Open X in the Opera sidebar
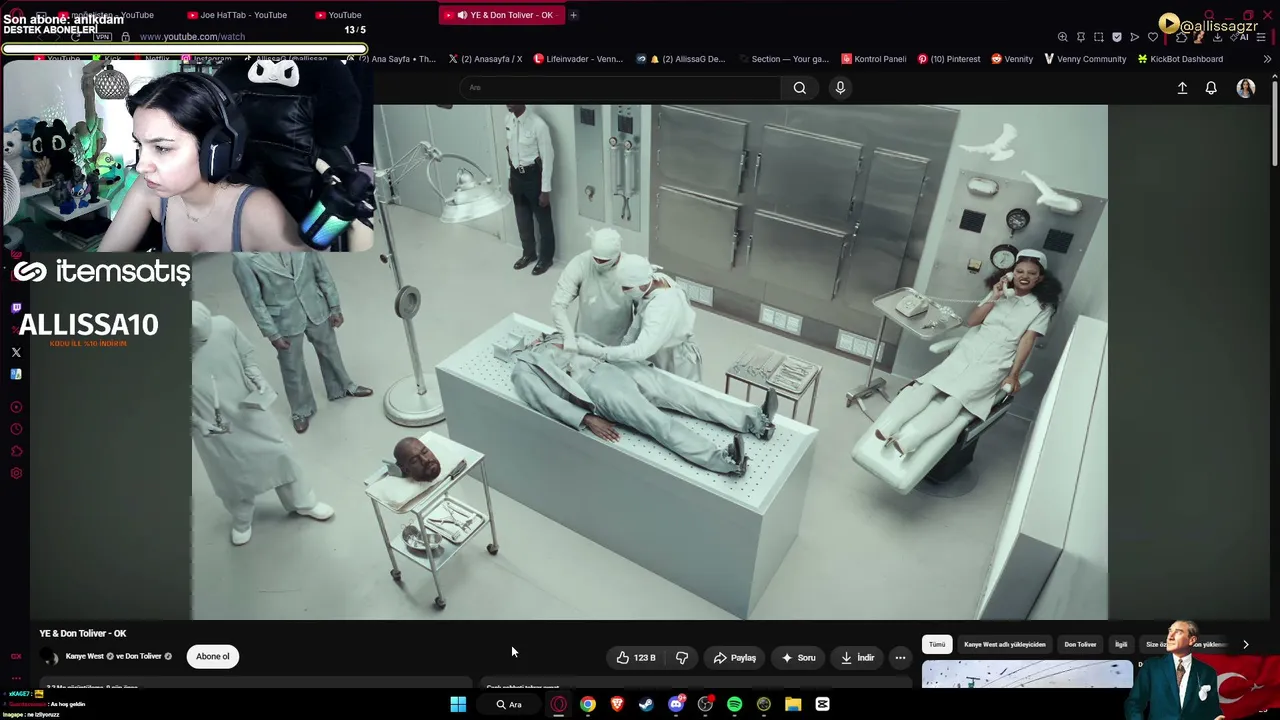 16,352
